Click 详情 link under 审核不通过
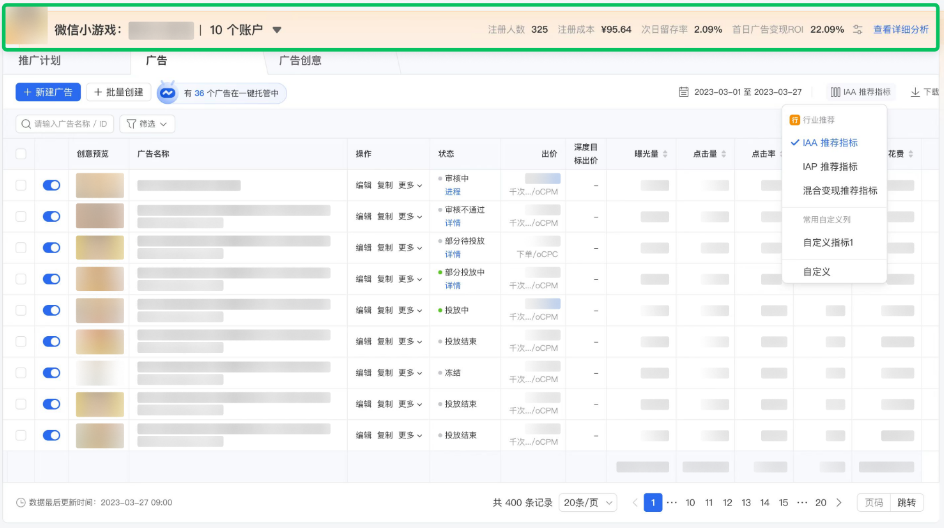This screenshot has width=944, height=528. pyautogui.click(x=453, y=223)
